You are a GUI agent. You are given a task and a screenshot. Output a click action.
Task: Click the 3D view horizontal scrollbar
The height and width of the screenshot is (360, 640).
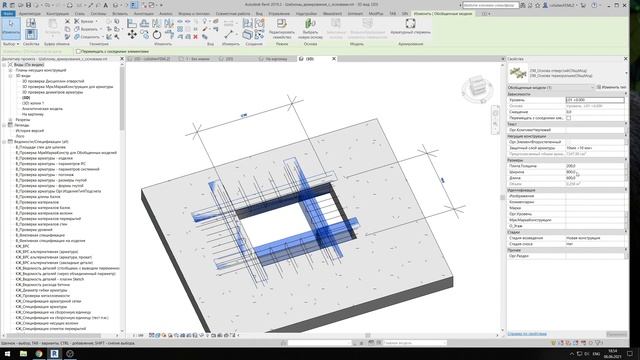pyautogui.click(x=367, y=335)
